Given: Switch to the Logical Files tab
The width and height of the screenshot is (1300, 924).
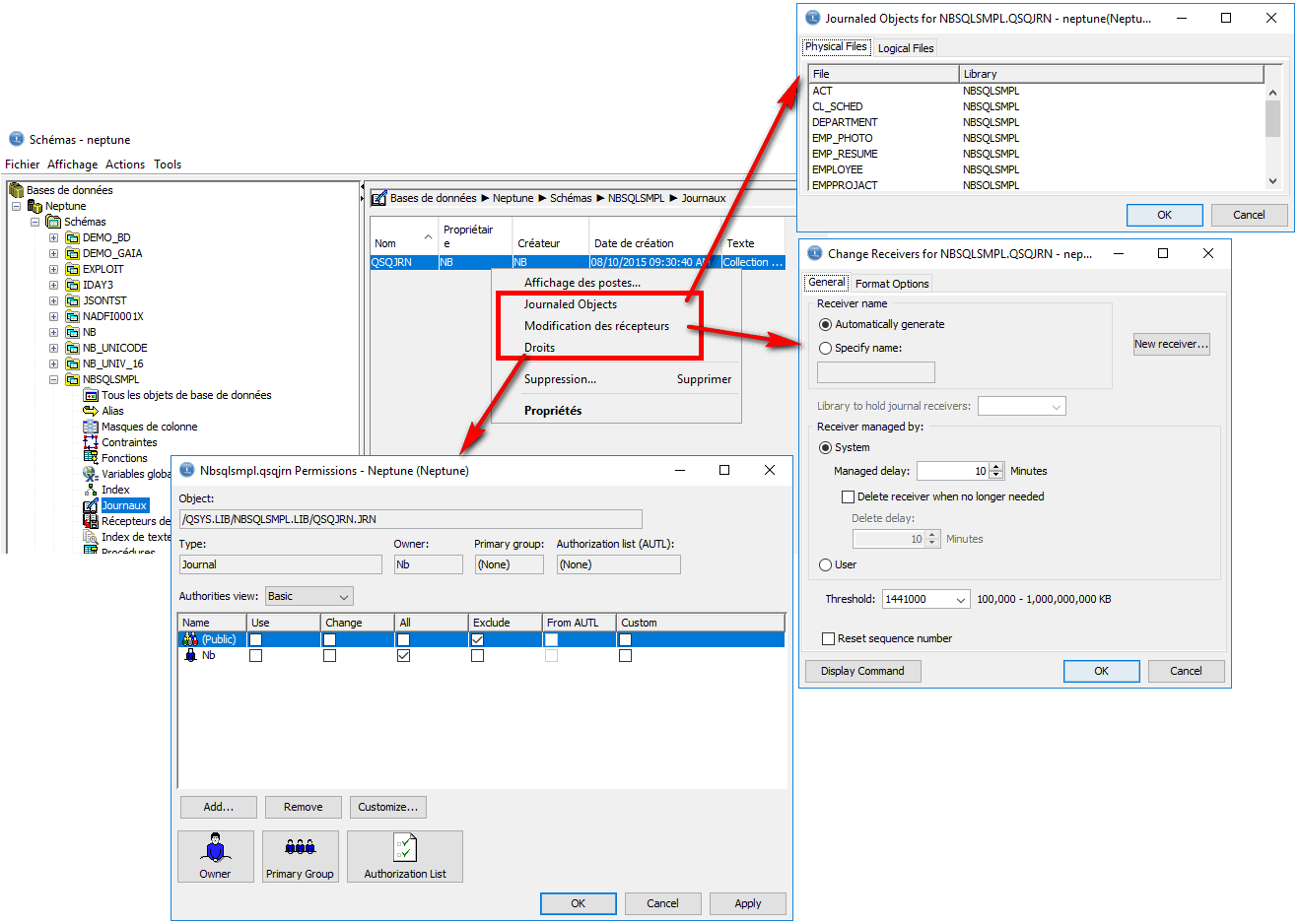Looking at the screenshot, I should [905, 48].
